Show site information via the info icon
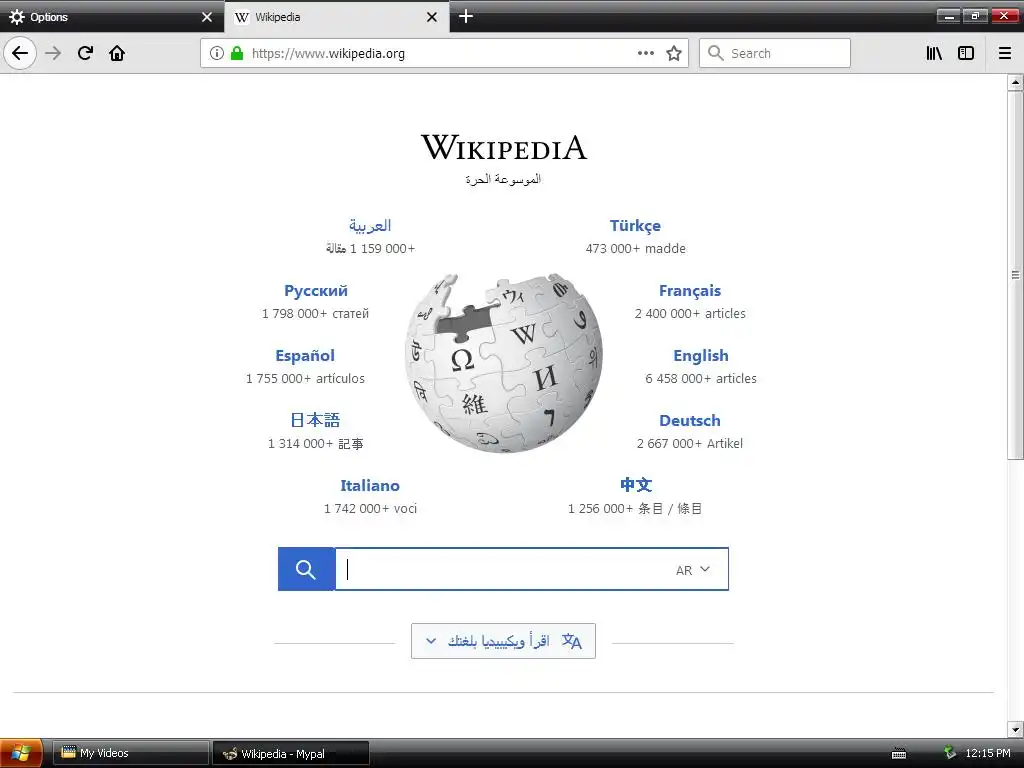Screen dimensions: 1024x768 pos(217,53)
